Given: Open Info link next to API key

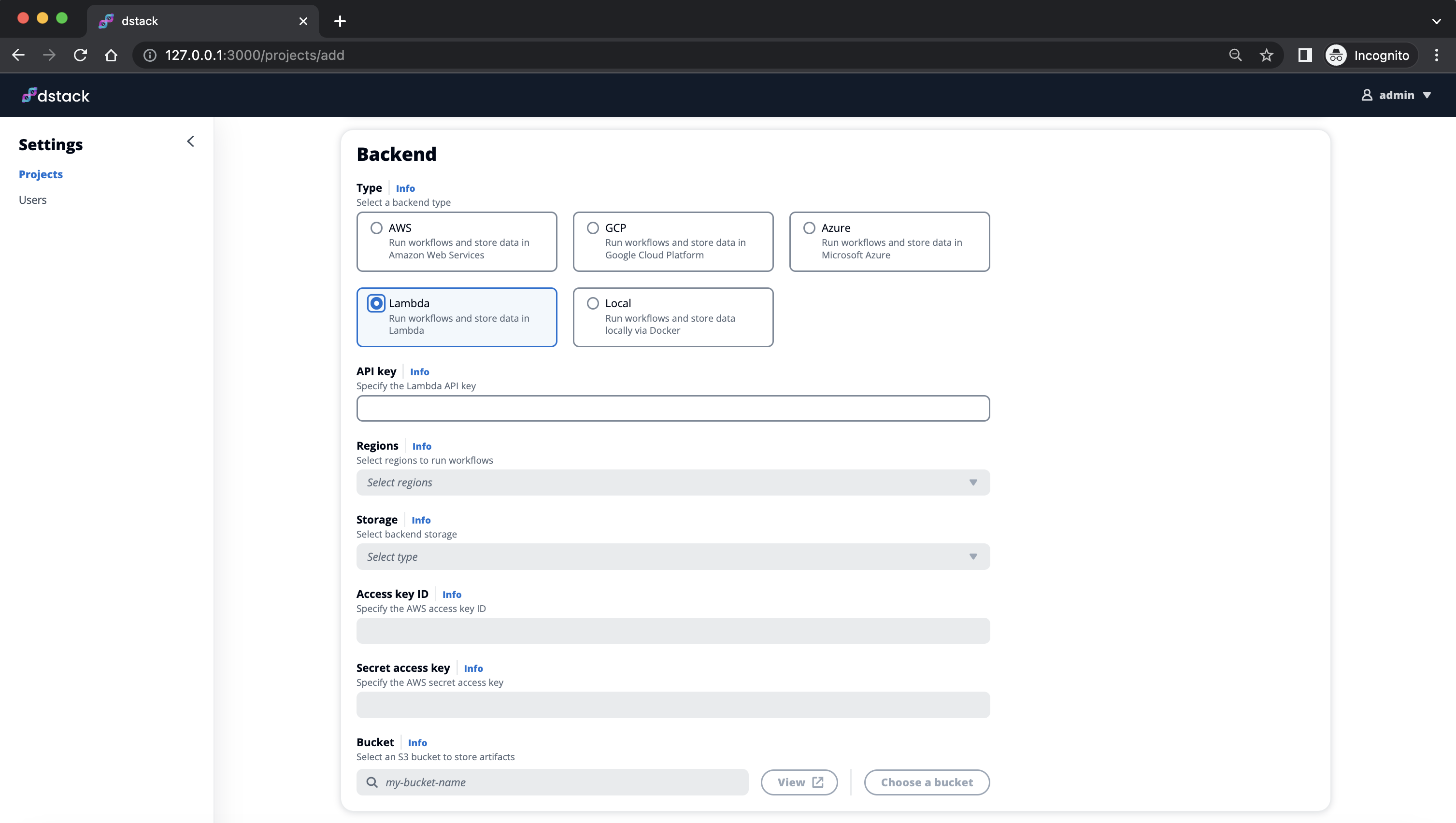Looking at the screenshot, I should pyautogui.click(x=419, y=372).
